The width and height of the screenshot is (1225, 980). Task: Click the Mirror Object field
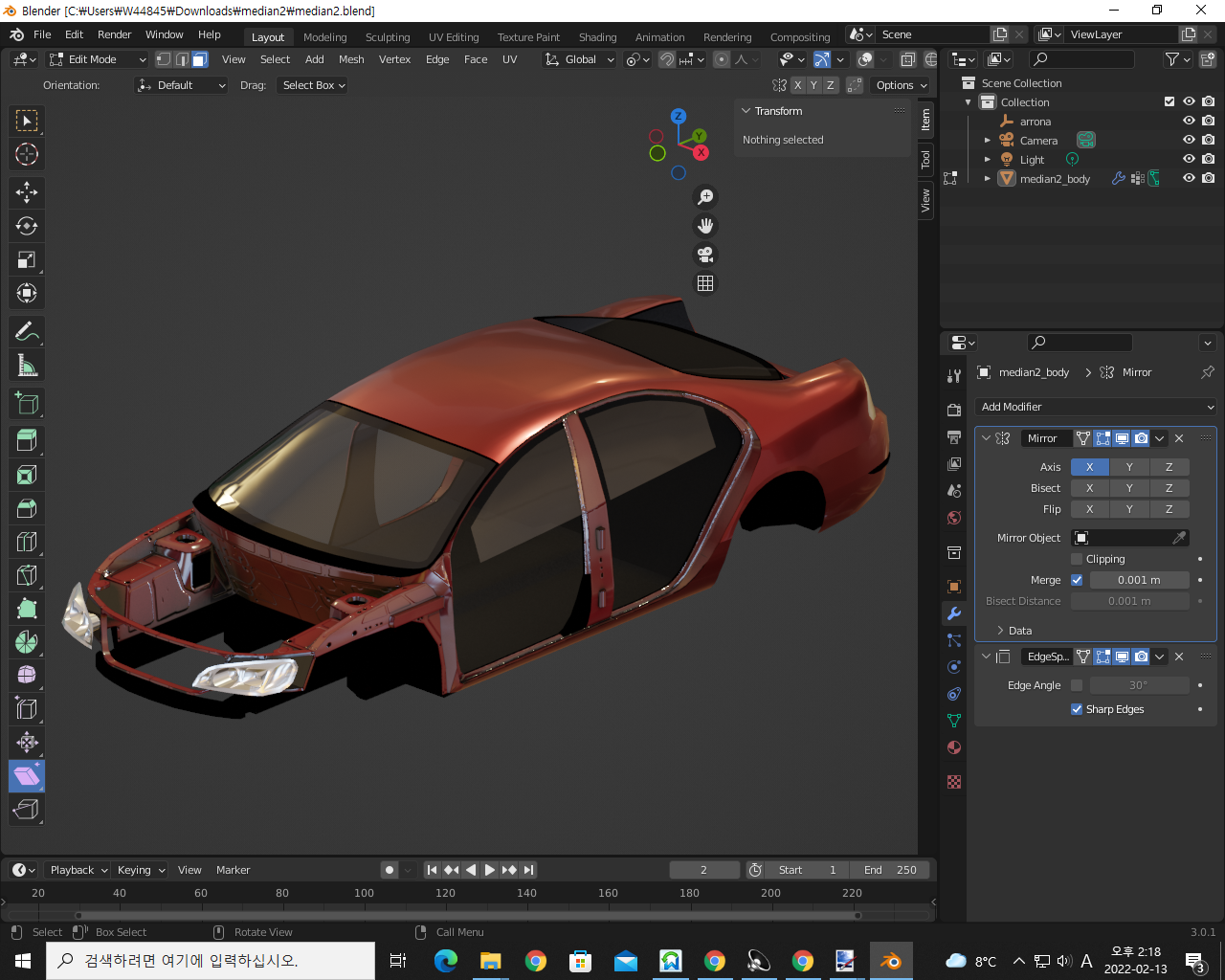1129,538
